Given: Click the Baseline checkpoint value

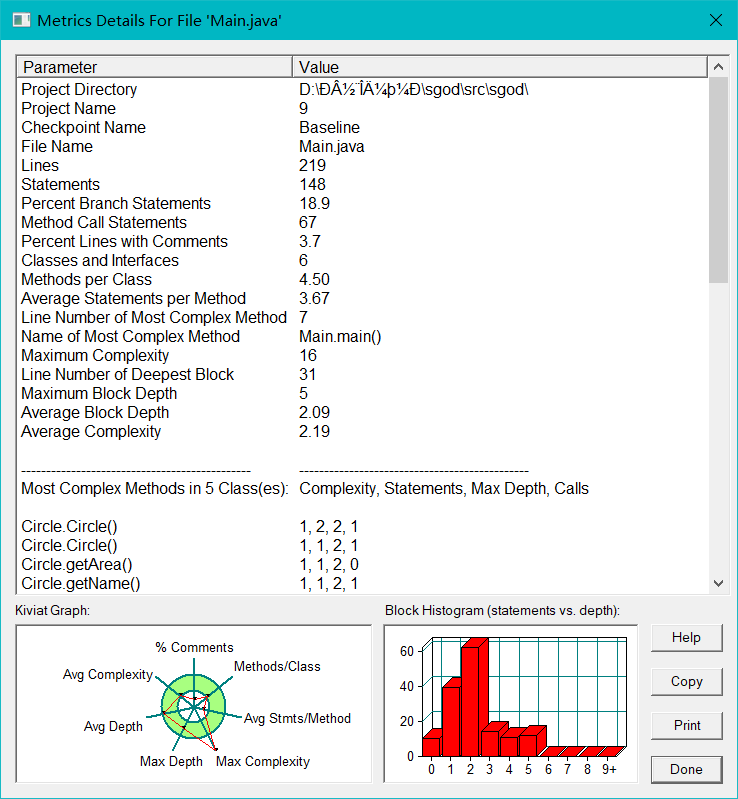Looking at the screenshot, I should point(329,127).
